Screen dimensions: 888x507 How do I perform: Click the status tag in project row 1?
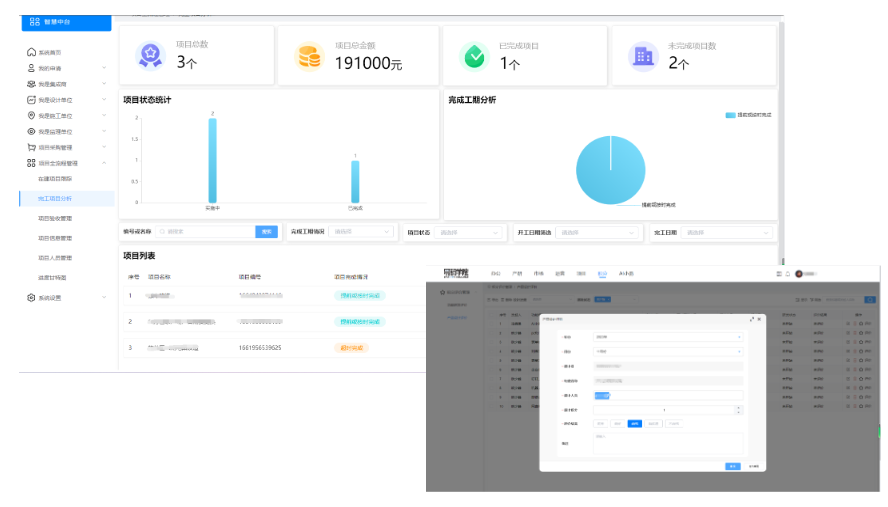(360, 296)
